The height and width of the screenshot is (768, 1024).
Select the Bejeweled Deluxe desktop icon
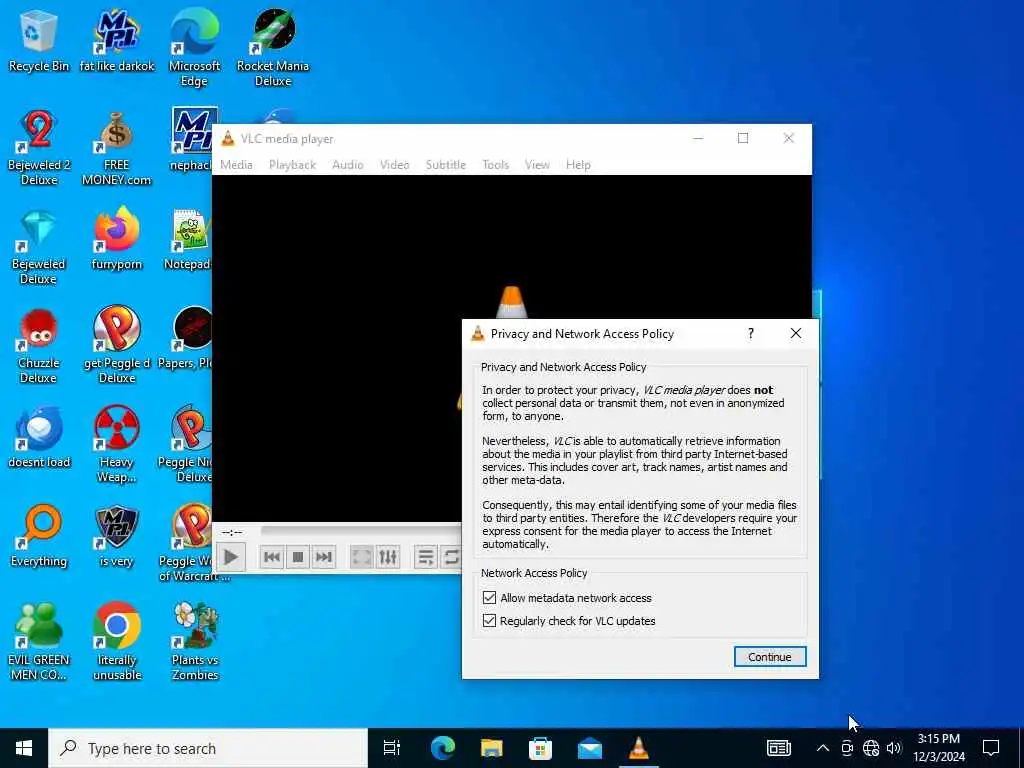pos(39,247)
